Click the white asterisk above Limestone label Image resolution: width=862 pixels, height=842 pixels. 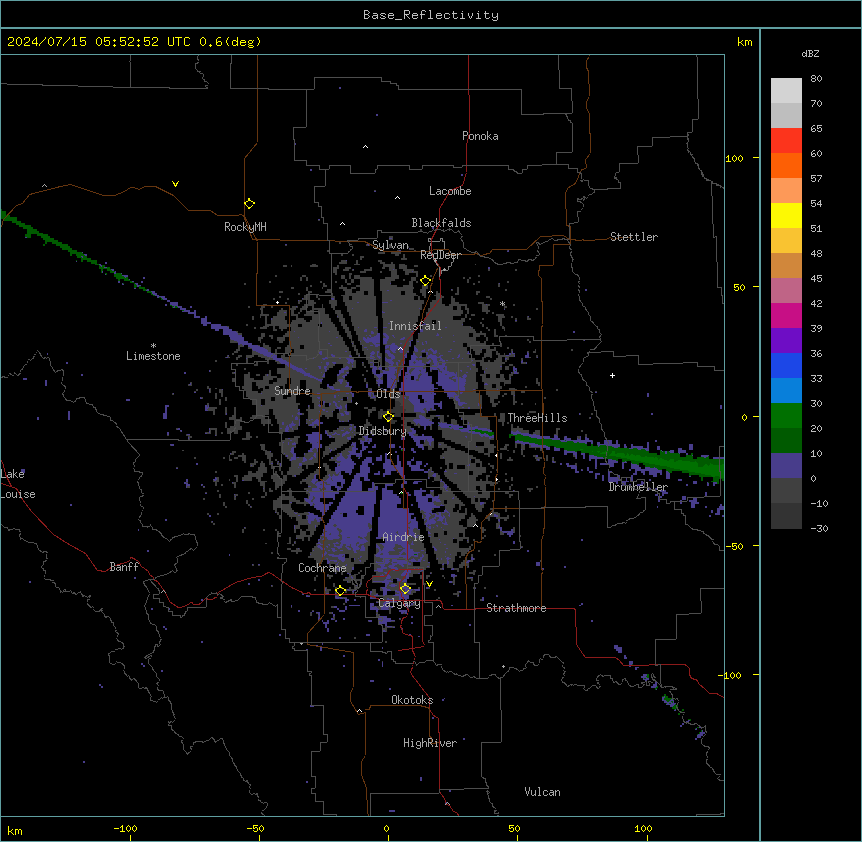pyautogui.click(x=153, y=346)
